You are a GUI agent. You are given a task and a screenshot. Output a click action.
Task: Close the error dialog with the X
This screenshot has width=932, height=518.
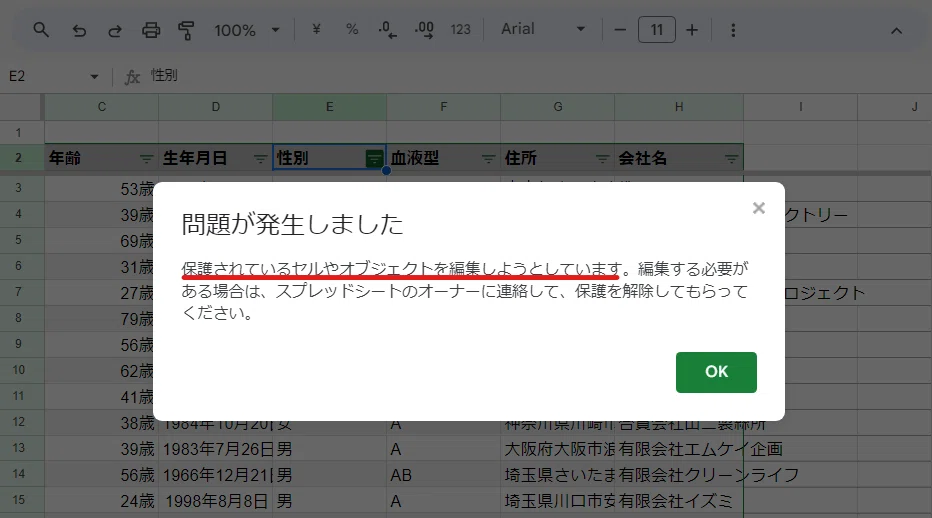coord(758,208)
